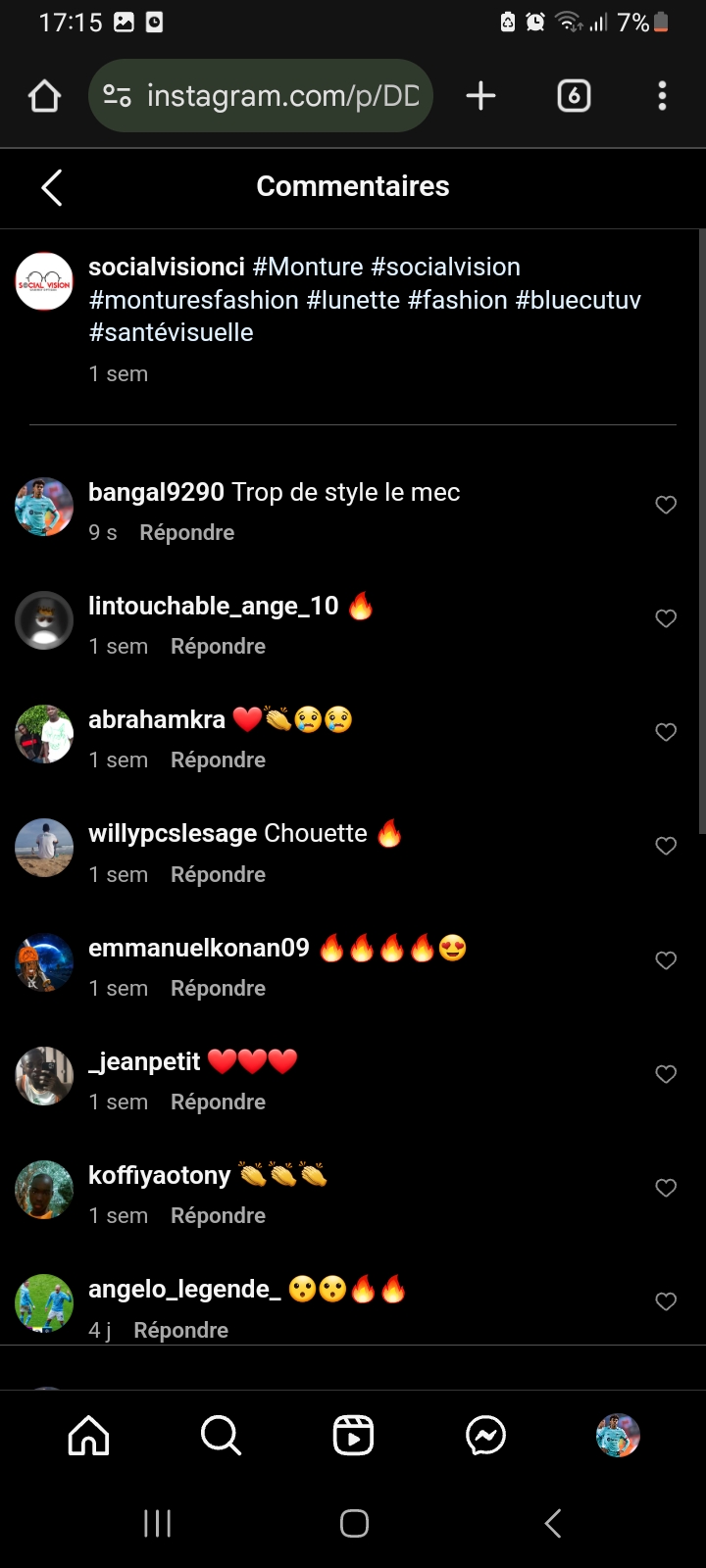Open Messenger direct messages

(x=485, y=1436)
